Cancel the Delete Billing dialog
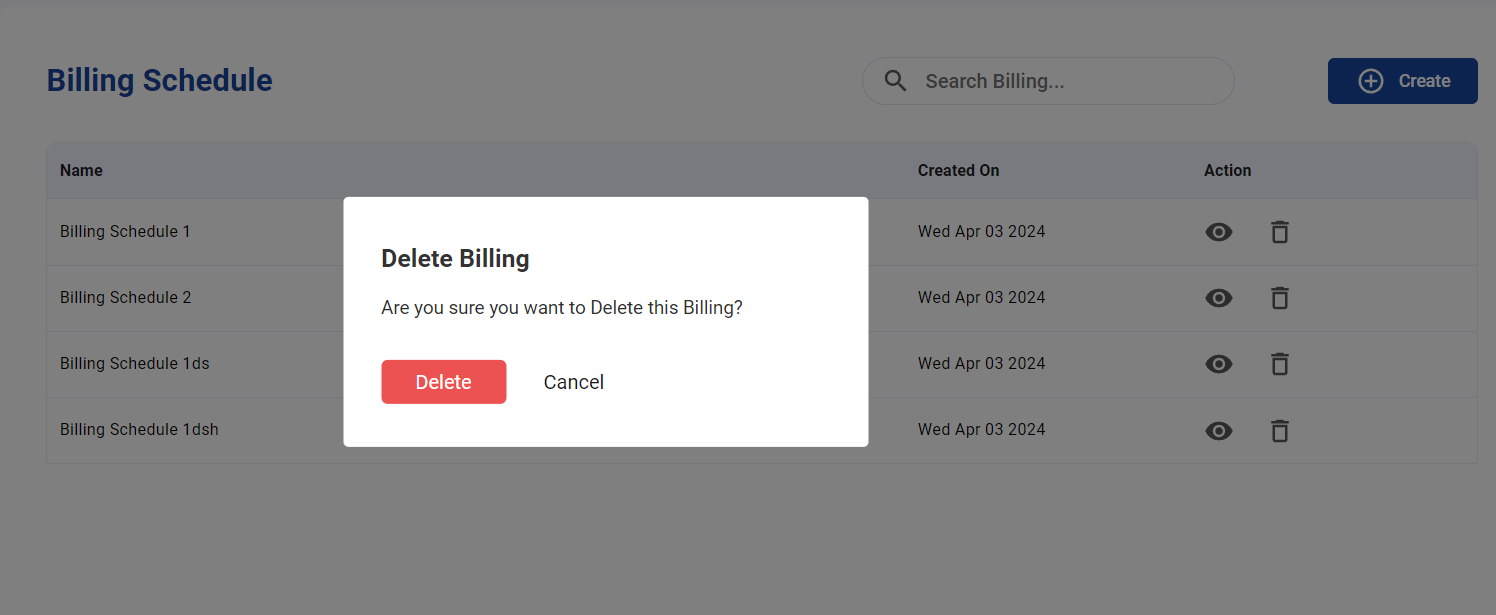This screenshot has height=615, width=1496. [573, 382]
